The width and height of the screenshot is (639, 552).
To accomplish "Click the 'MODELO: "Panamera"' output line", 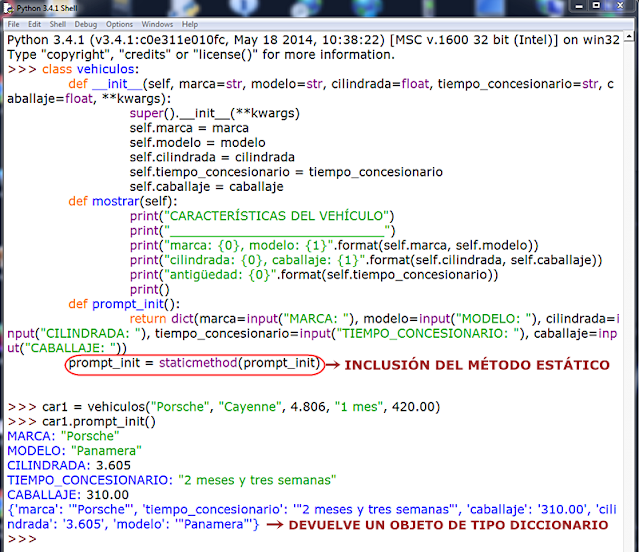I will tap(74, 451).
